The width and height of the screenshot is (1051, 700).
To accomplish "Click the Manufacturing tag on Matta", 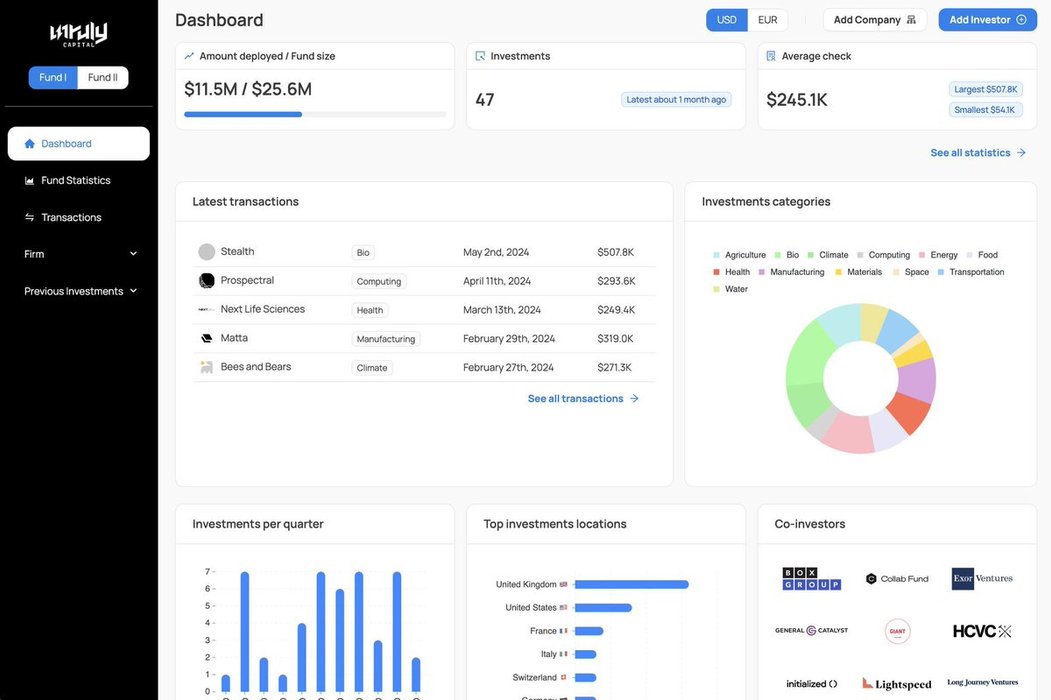I will [386, 339].
